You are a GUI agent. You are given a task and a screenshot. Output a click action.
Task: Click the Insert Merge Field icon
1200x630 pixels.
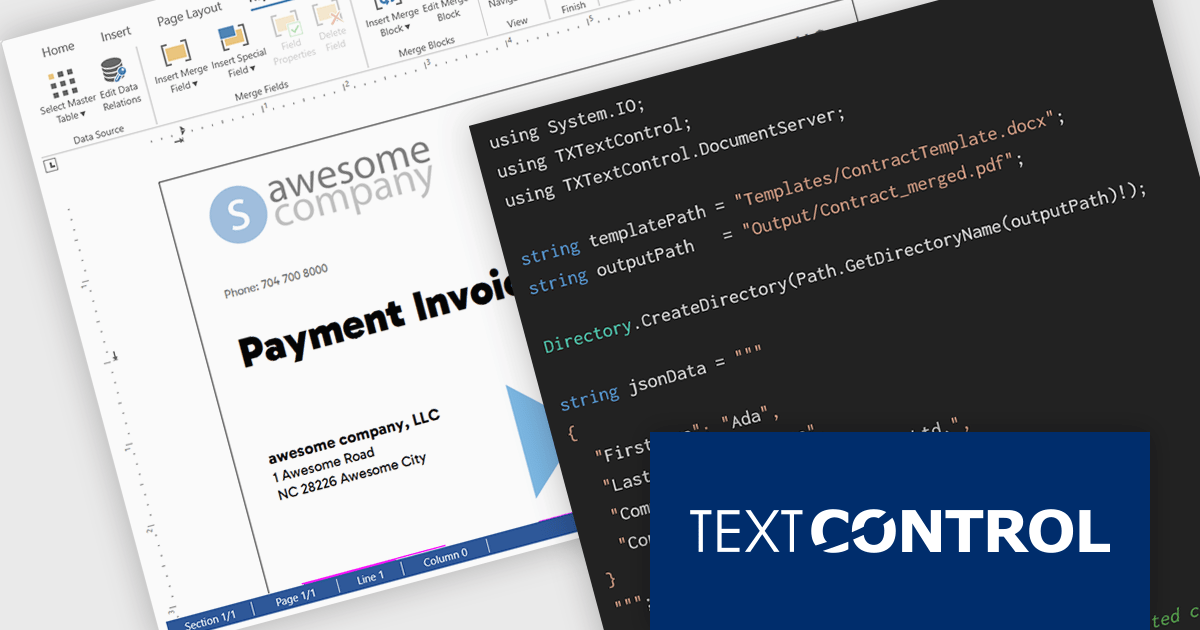(176, 54)
